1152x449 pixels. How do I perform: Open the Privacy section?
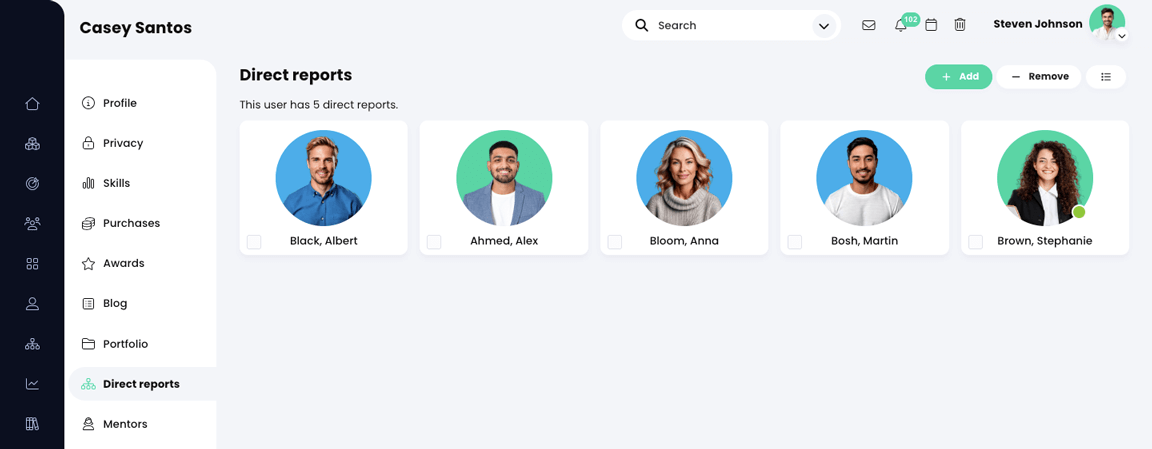pyautogui.click(x=123, y=143)
